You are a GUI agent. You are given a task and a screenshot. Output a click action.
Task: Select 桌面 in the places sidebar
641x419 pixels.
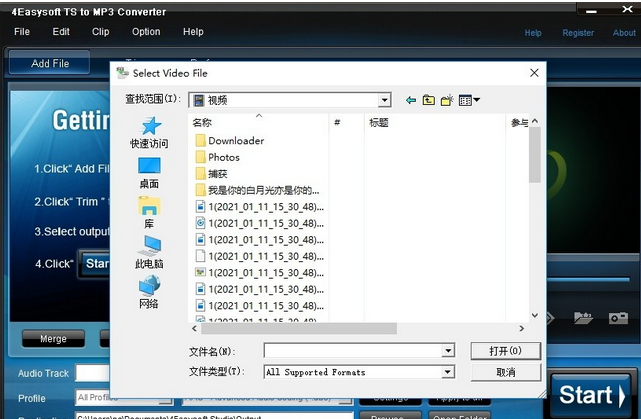click(149, 173)
